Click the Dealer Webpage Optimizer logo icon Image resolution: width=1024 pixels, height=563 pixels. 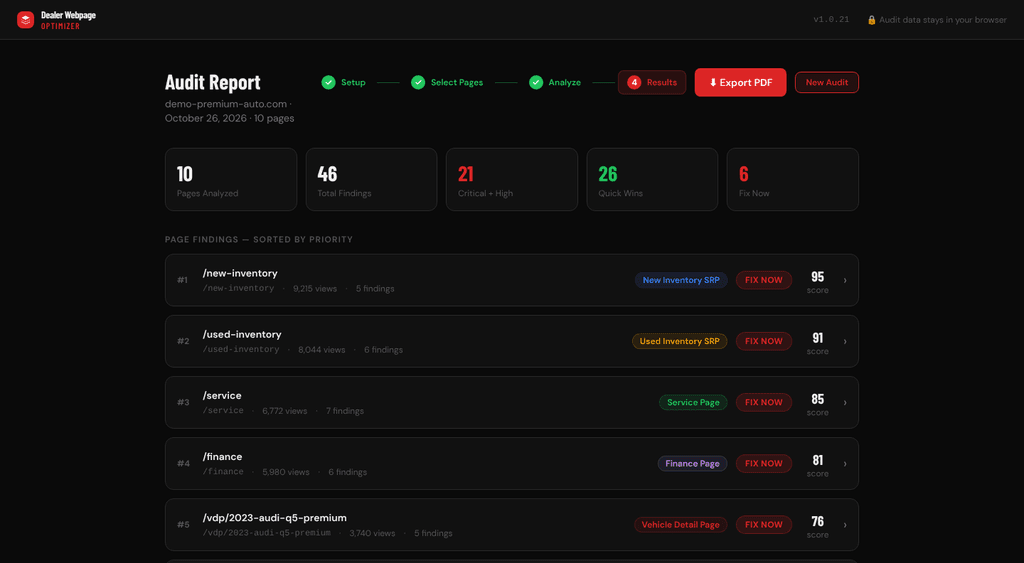25,20
